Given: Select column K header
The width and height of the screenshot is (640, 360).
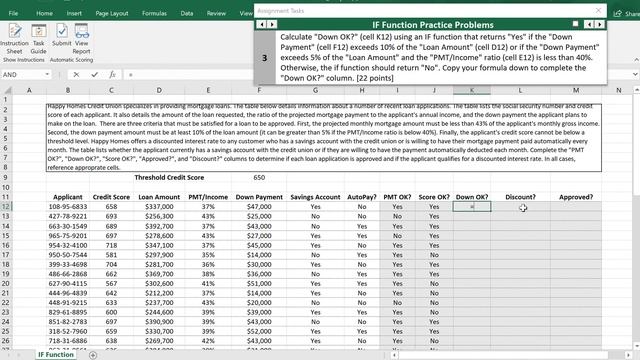Looking at the screenshot, I should point(472,90).
